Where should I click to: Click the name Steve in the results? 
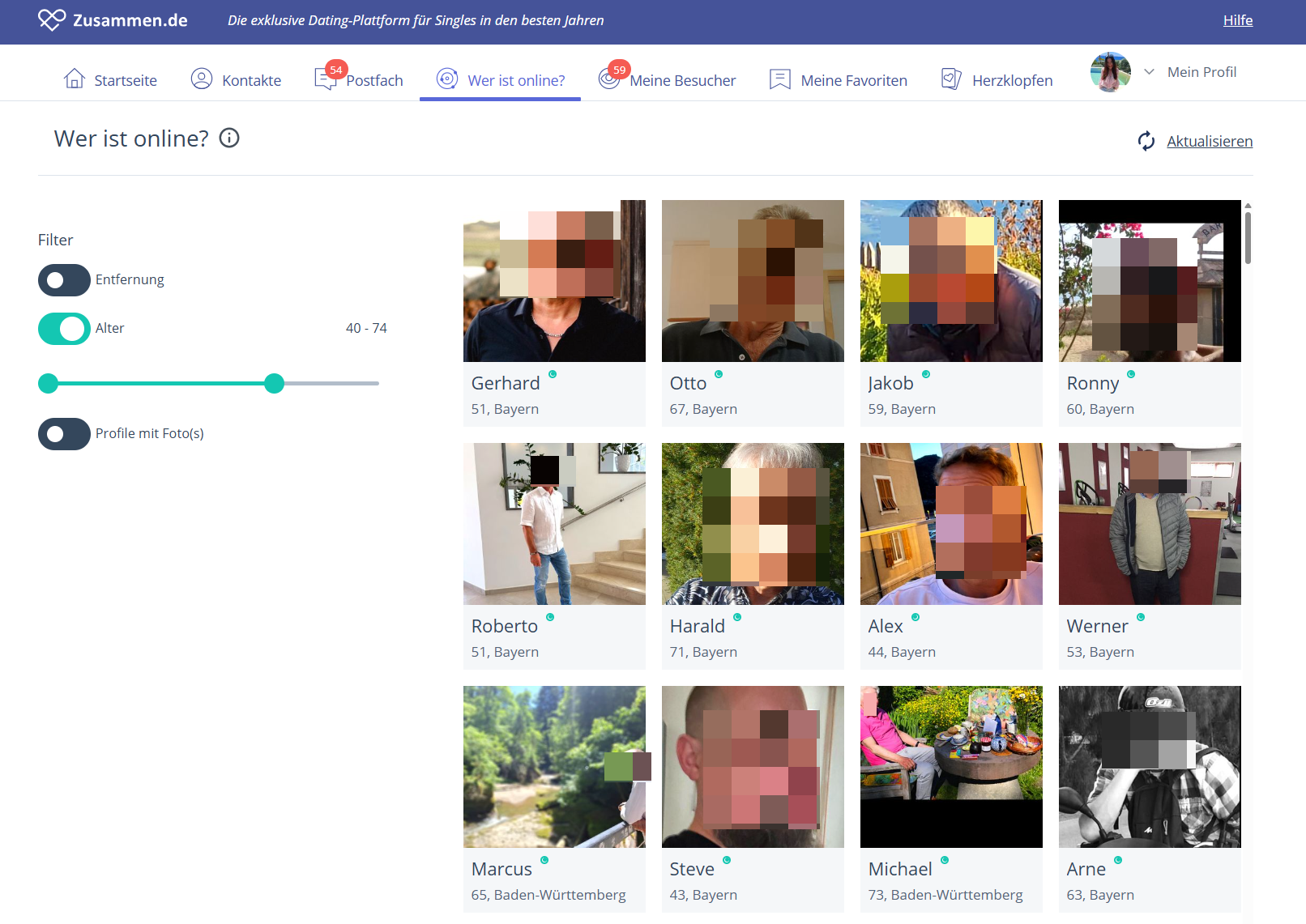point(692,869)
